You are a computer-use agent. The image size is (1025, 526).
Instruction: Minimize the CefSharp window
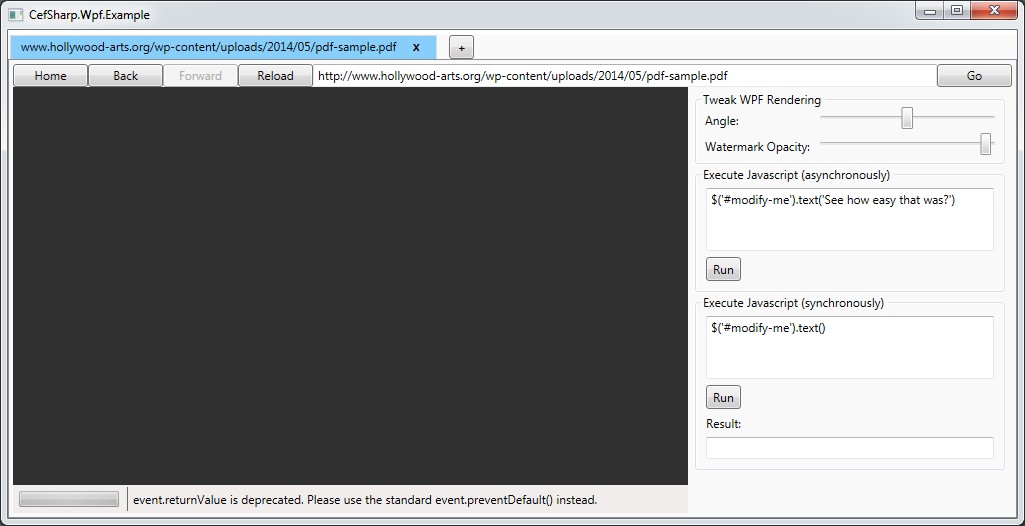tap(930, 10)
